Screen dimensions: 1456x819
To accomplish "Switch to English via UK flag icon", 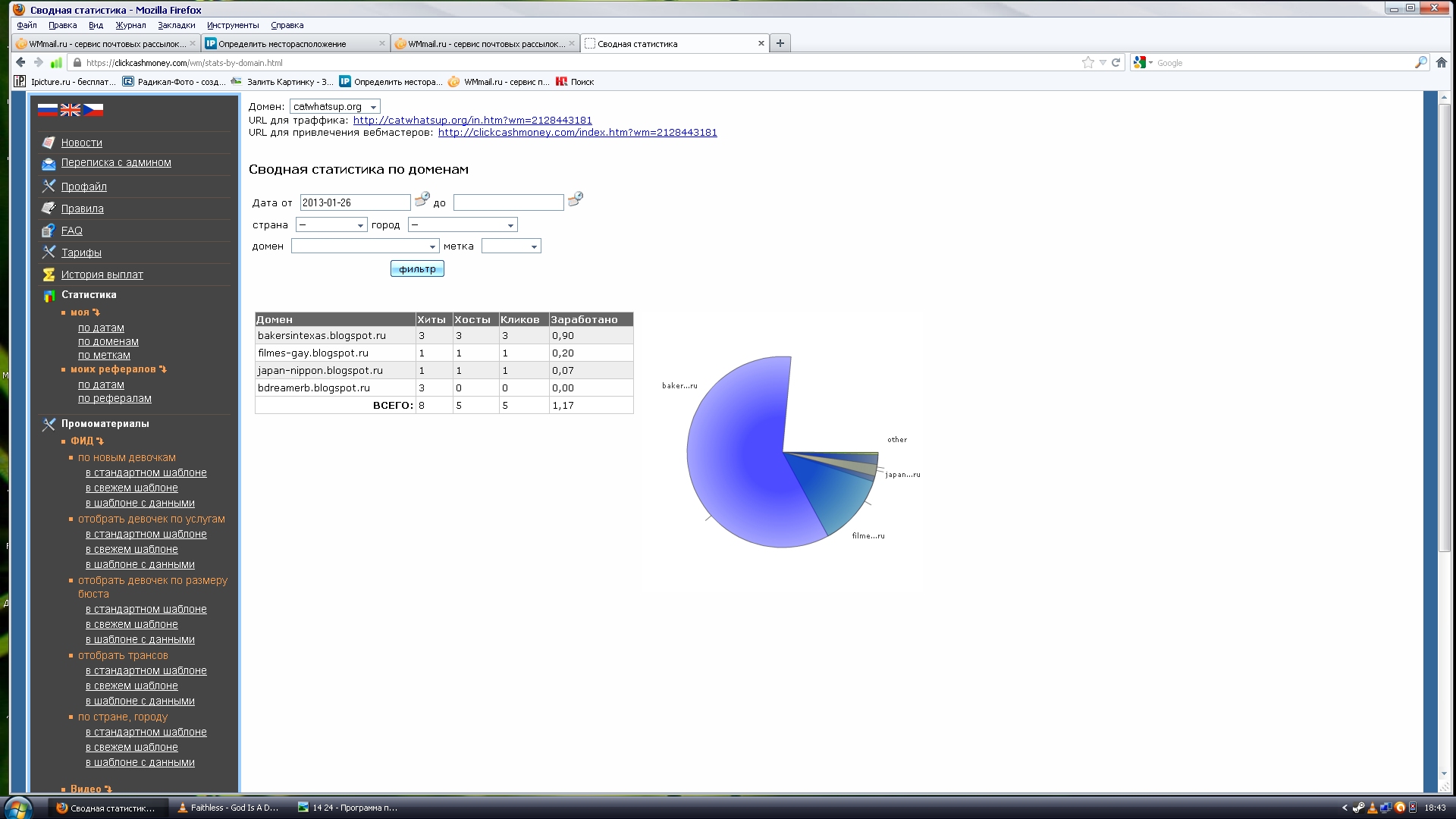I will point(71,110).
